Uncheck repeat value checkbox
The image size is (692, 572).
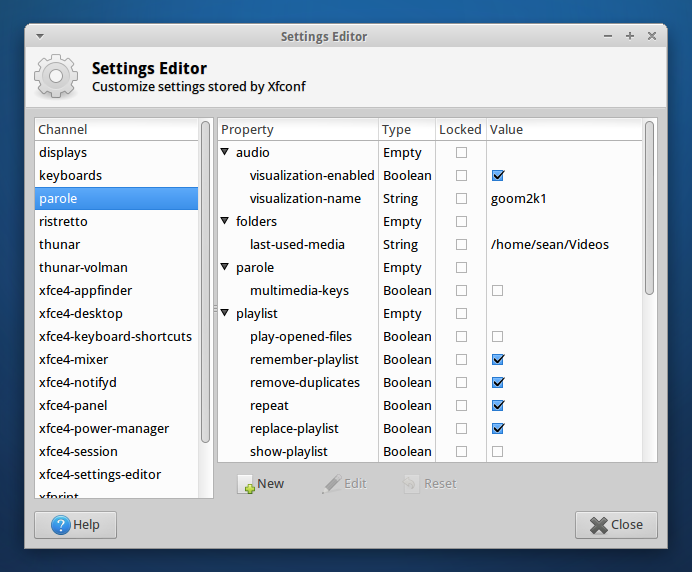498,406
